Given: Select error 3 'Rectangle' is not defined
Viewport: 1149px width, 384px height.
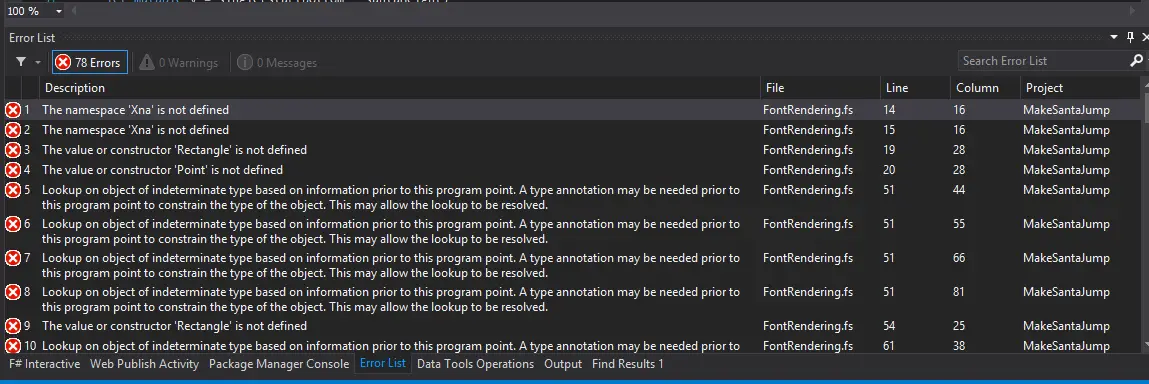Looking at the screenshot, I should pyautogui.click(x=174, y=149).
